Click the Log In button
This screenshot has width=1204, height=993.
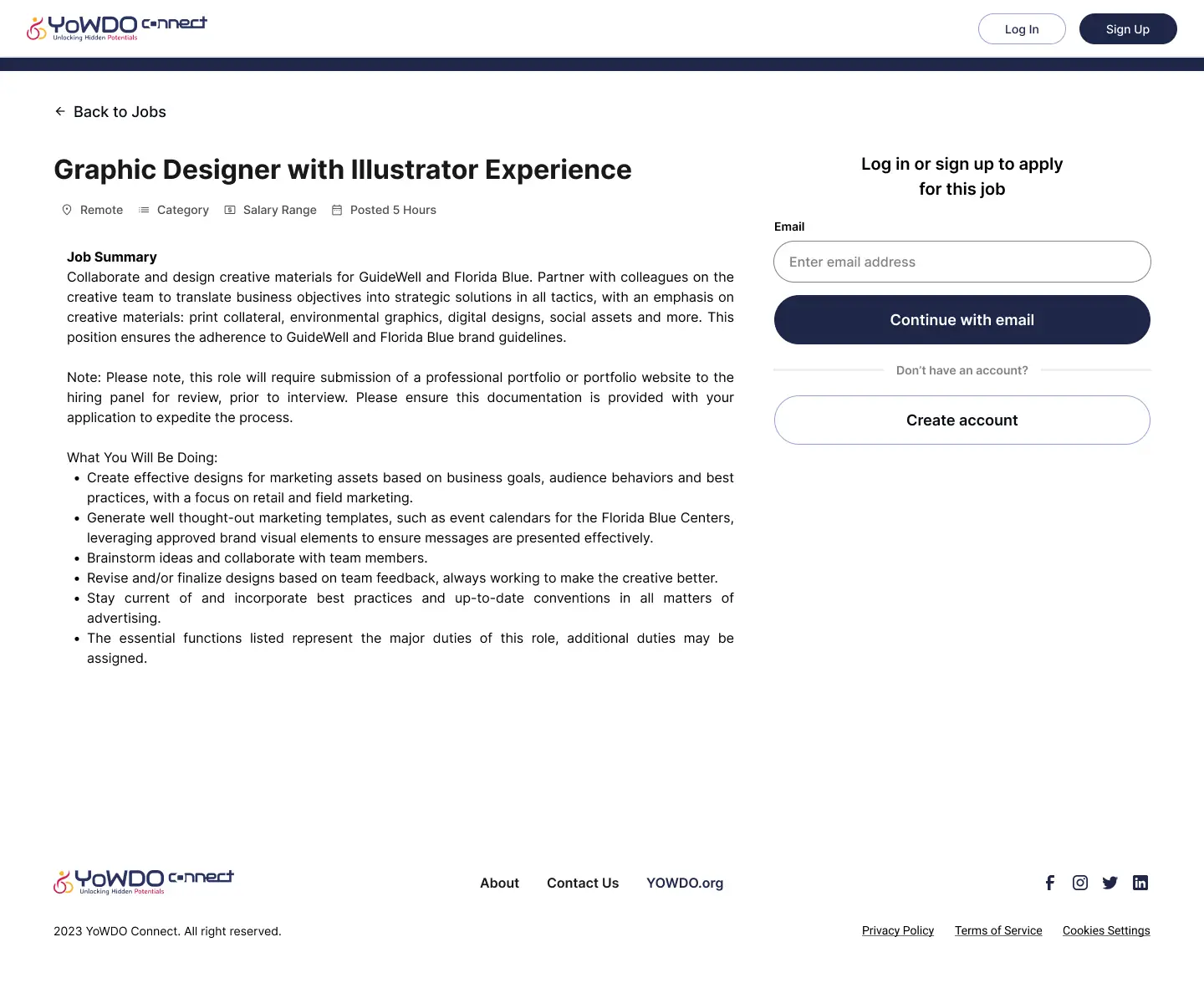1022,28
